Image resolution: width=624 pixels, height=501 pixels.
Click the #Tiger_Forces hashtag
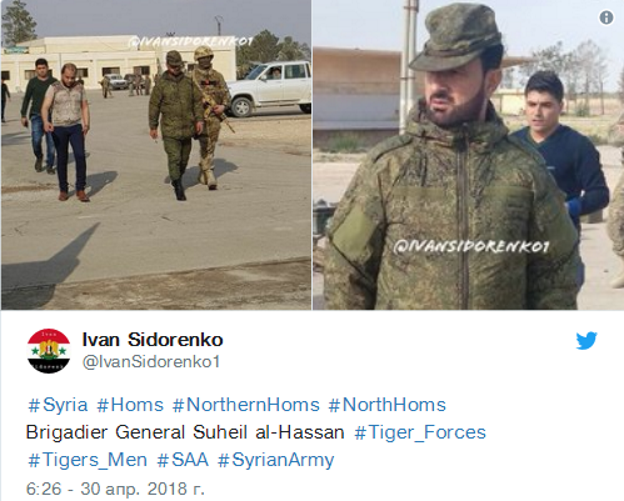click(420, 433)
